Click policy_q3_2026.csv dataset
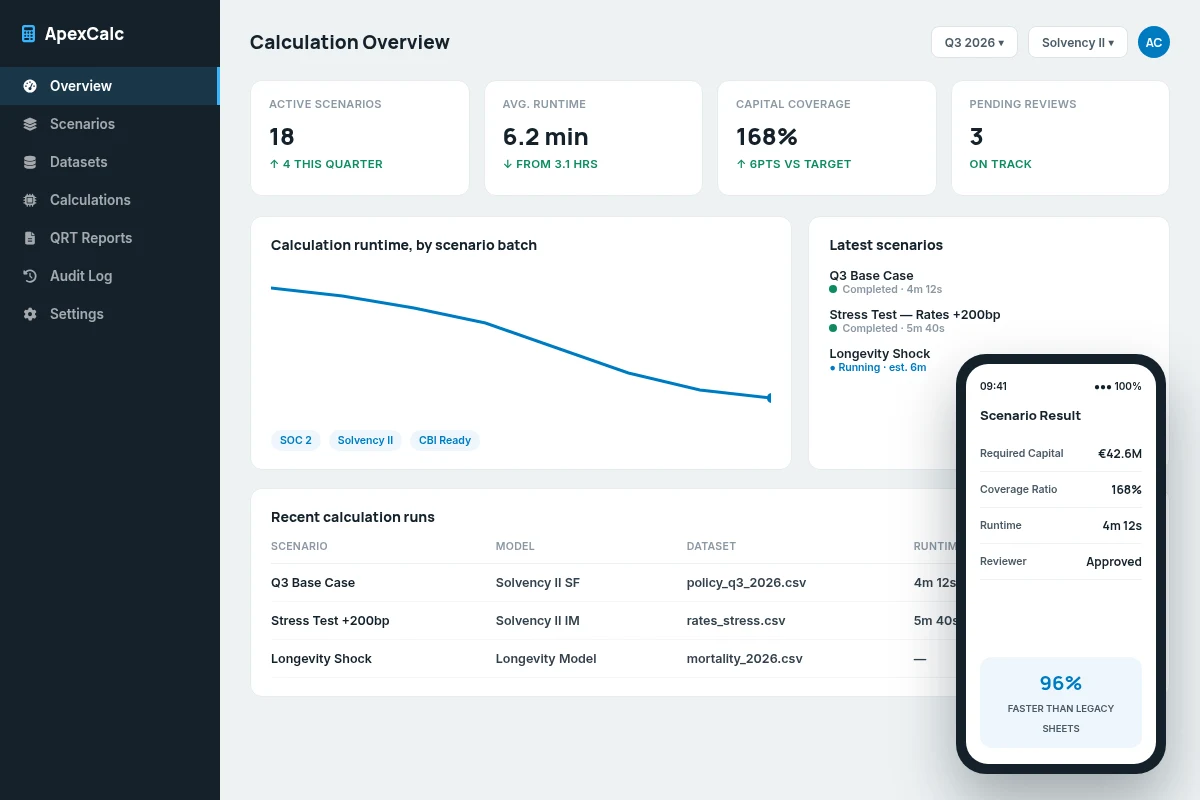This screenshot has height=800, width=1200. (x=746, y=583)
